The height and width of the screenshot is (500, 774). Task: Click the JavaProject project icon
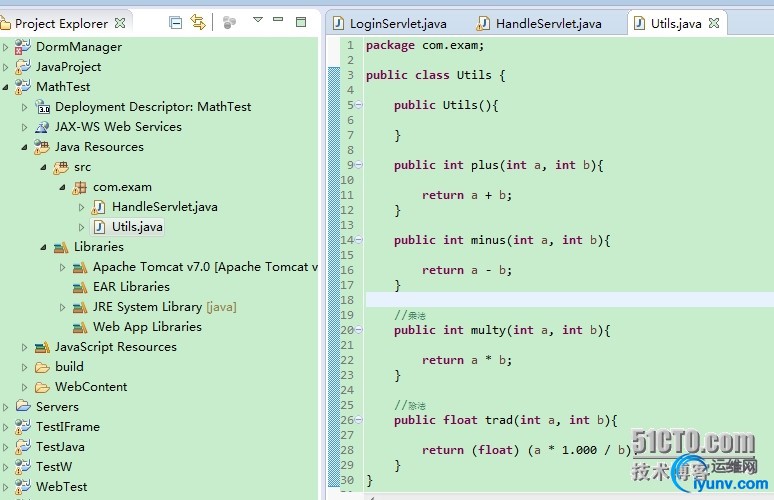(22, 67)
